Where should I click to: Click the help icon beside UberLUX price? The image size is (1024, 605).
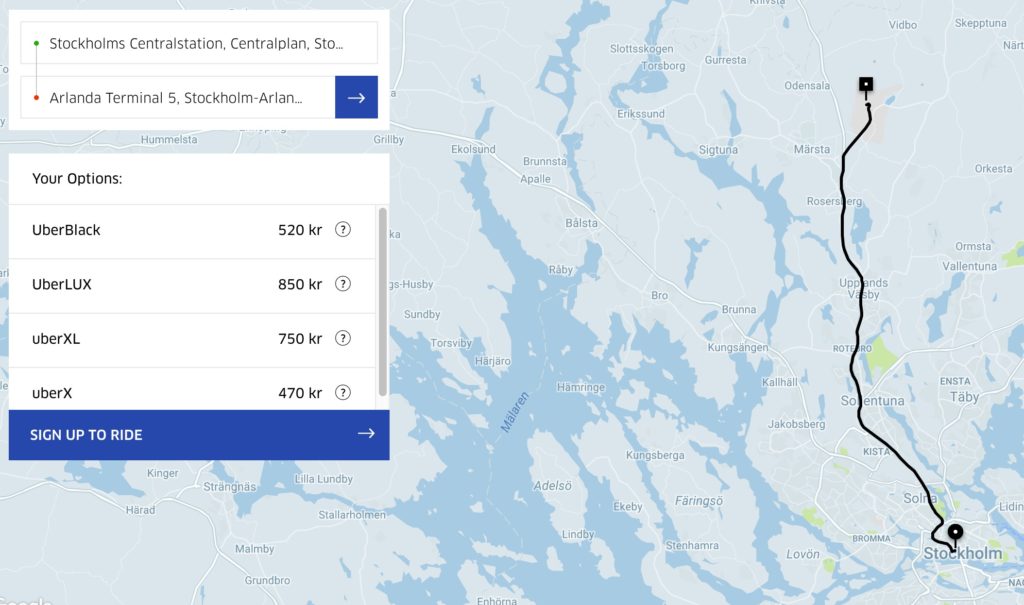(343, 284)
